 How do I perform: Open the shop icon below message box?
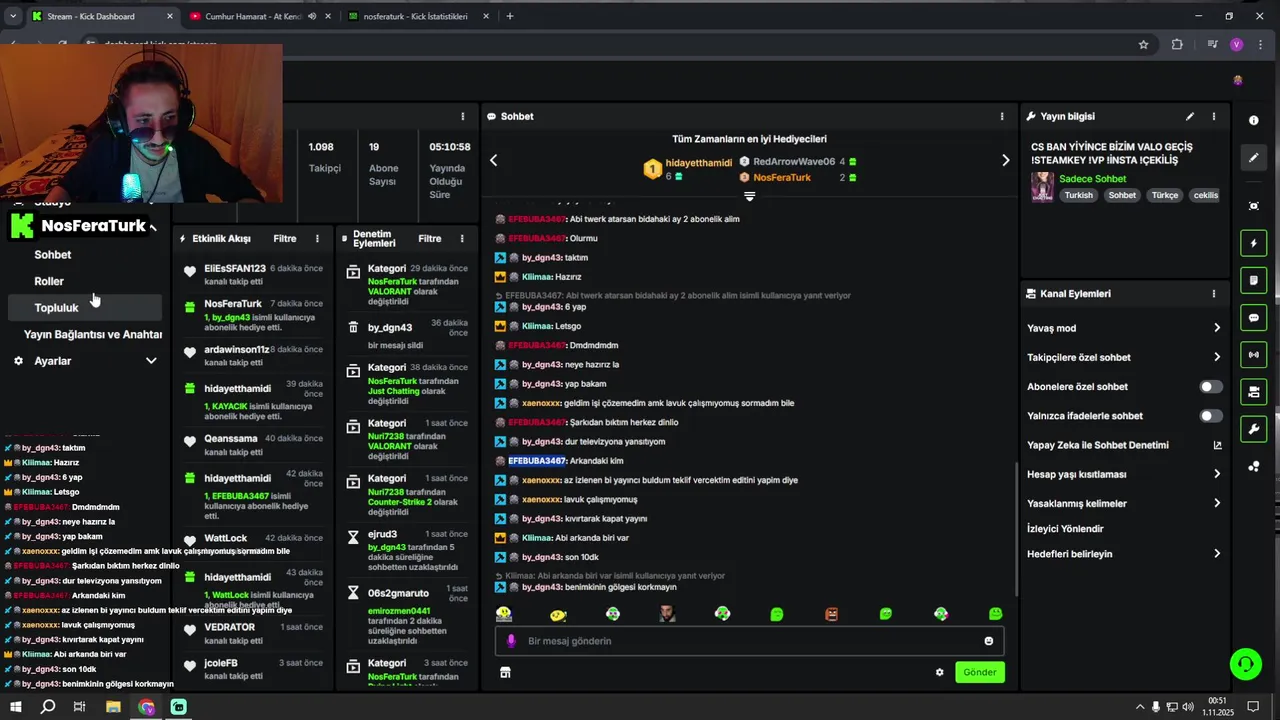pos(505,672)
